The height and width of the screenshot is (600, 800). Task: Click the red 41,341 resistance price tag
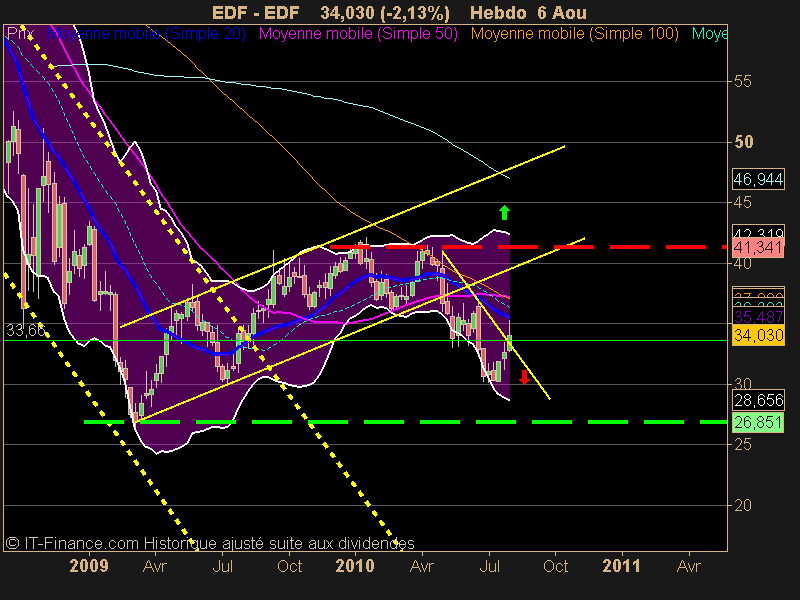coord(758,248)
